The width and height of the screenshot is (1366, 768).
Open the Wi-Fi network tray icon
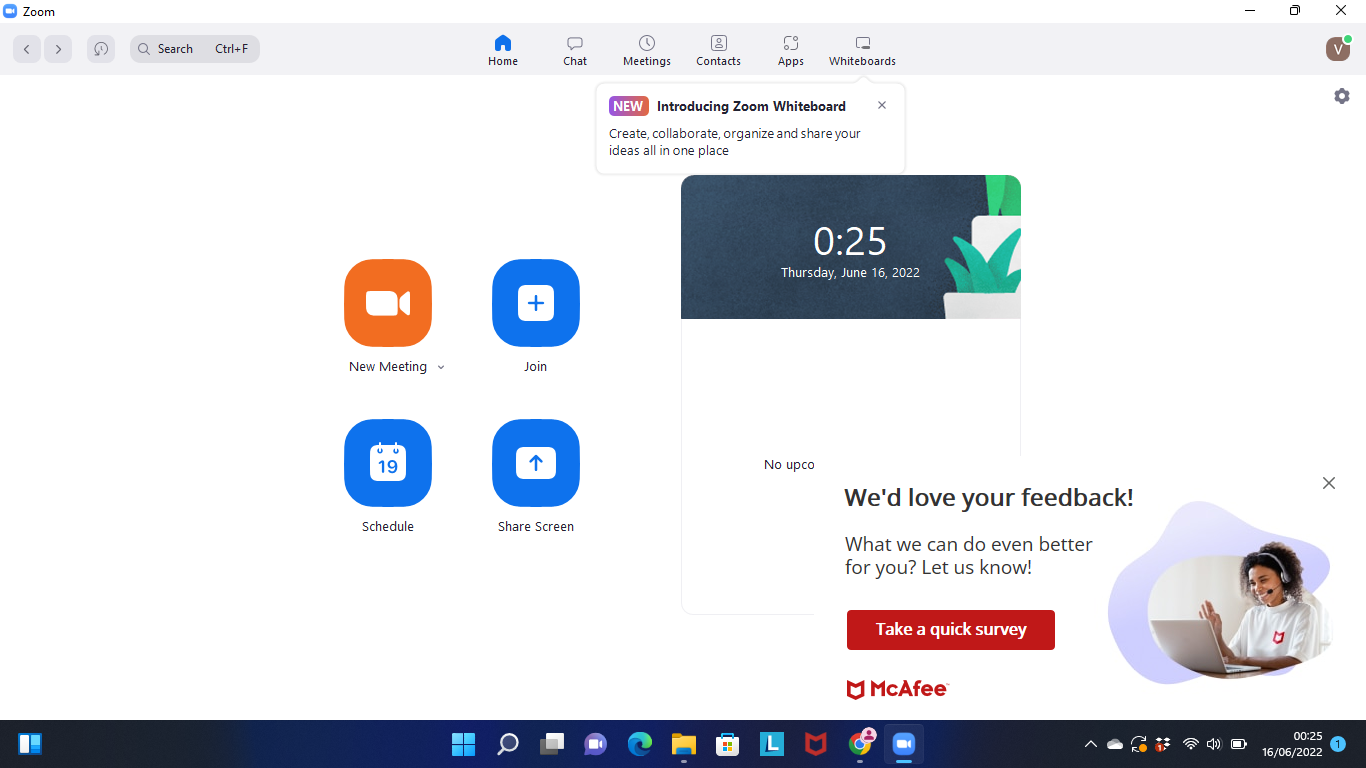[1191, 744]
